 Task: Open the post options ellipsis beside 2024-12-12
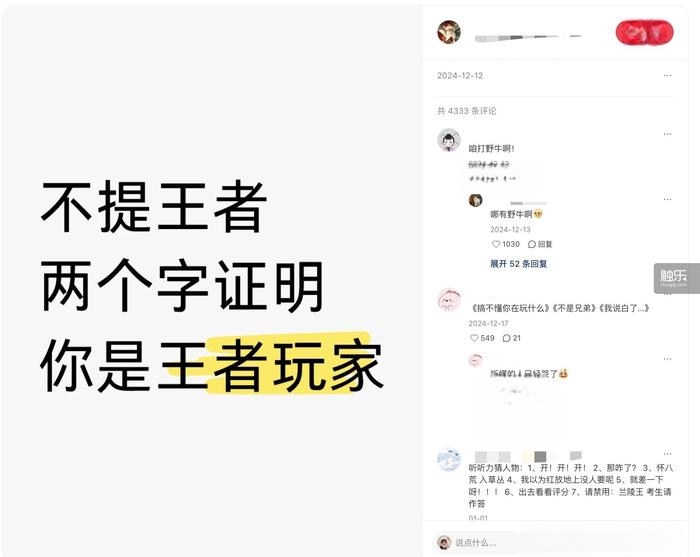(667, 75)
